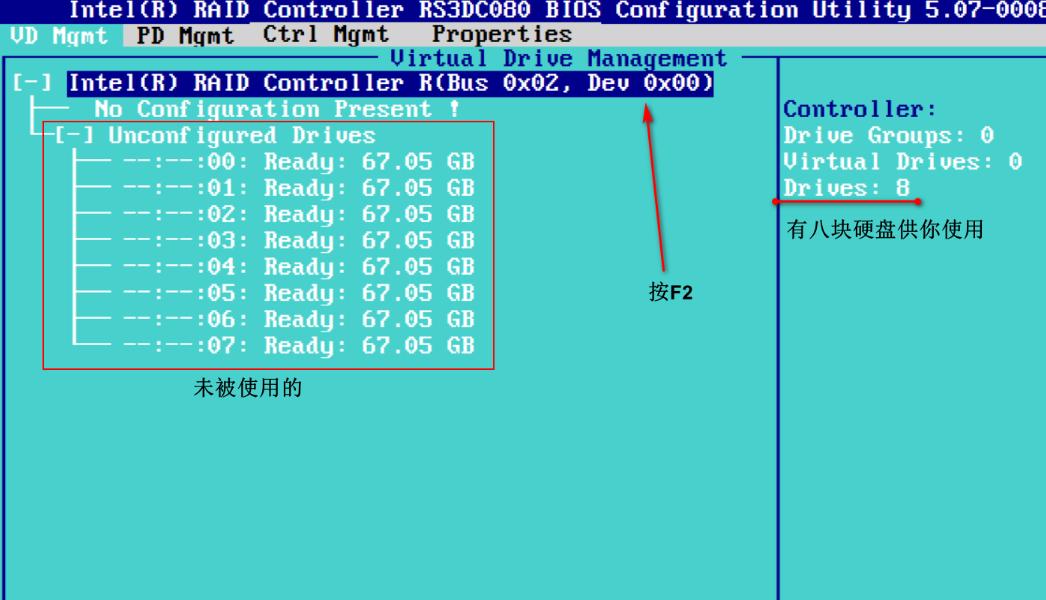1046x600 pixels.
Task: Open the Ctrl Mgmt tab
Action: 326,35
